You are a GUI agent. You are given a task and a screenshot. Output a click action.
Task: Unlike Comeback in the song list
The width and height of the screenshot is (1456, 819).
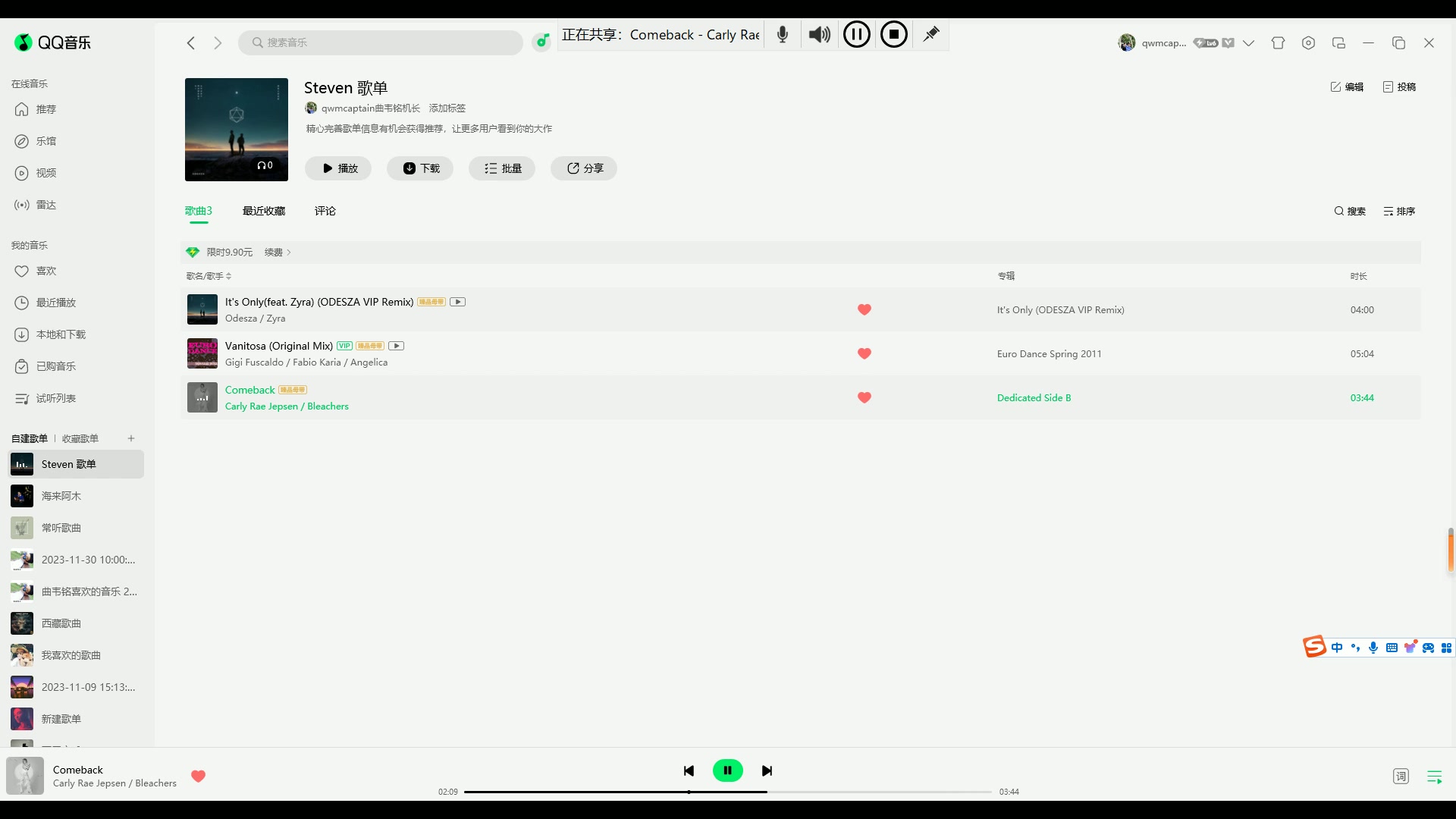864,397
